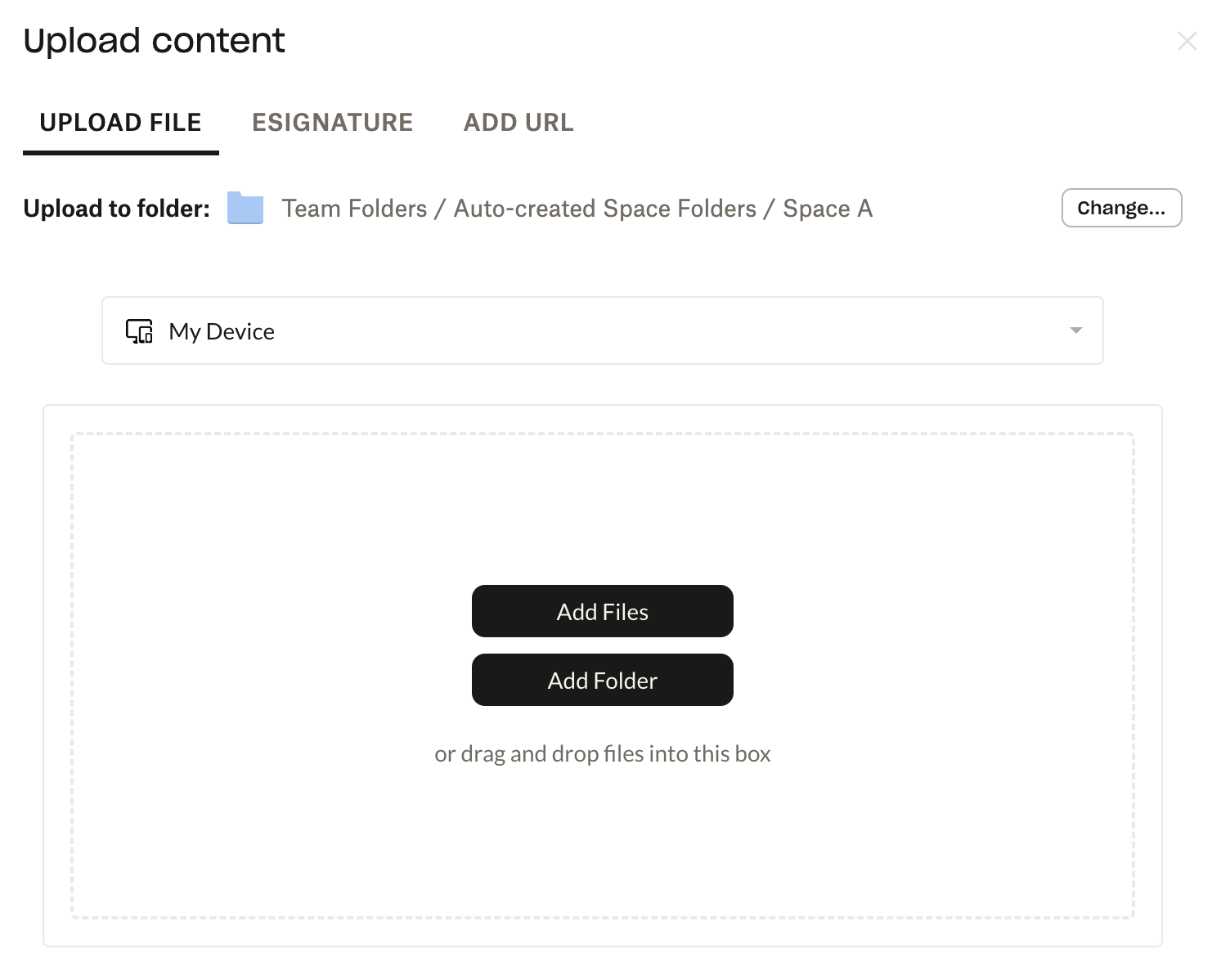
Task: Expand the upload source dropdown arrow
Action: [x=1075, y=330]
